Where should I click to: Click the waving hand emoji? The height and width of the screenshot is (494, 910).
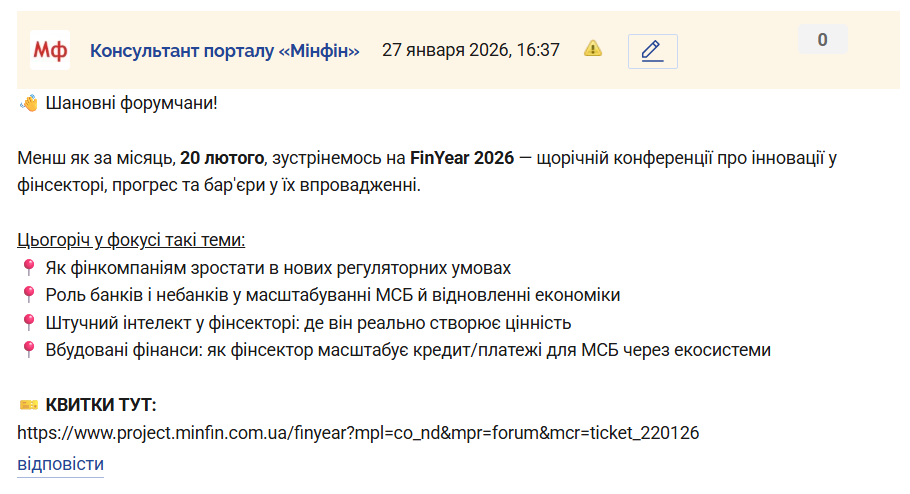click(29, 103)
